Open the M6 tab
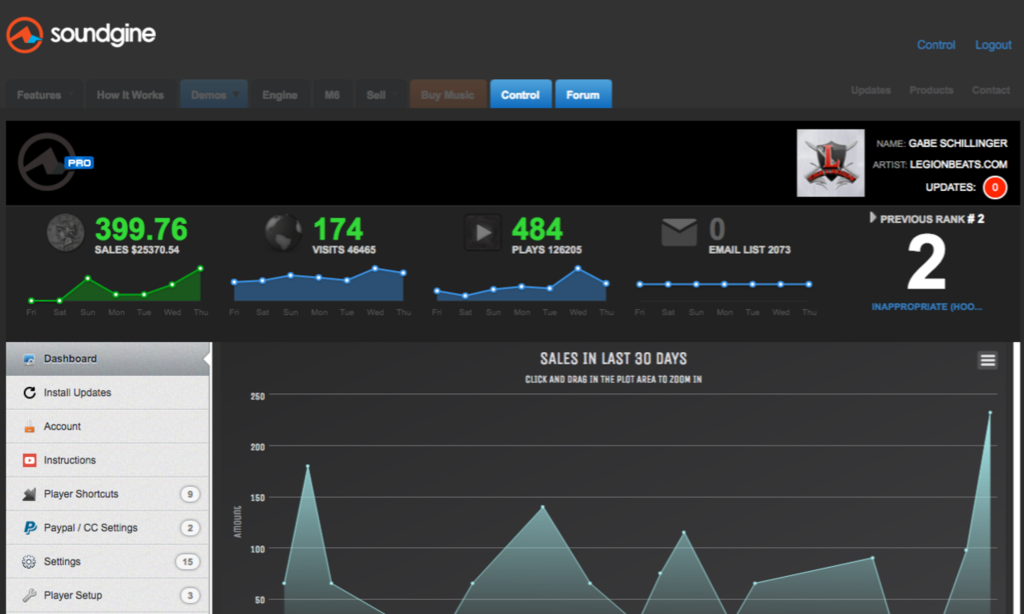The image size is (1024, 614). click(332, 95)
